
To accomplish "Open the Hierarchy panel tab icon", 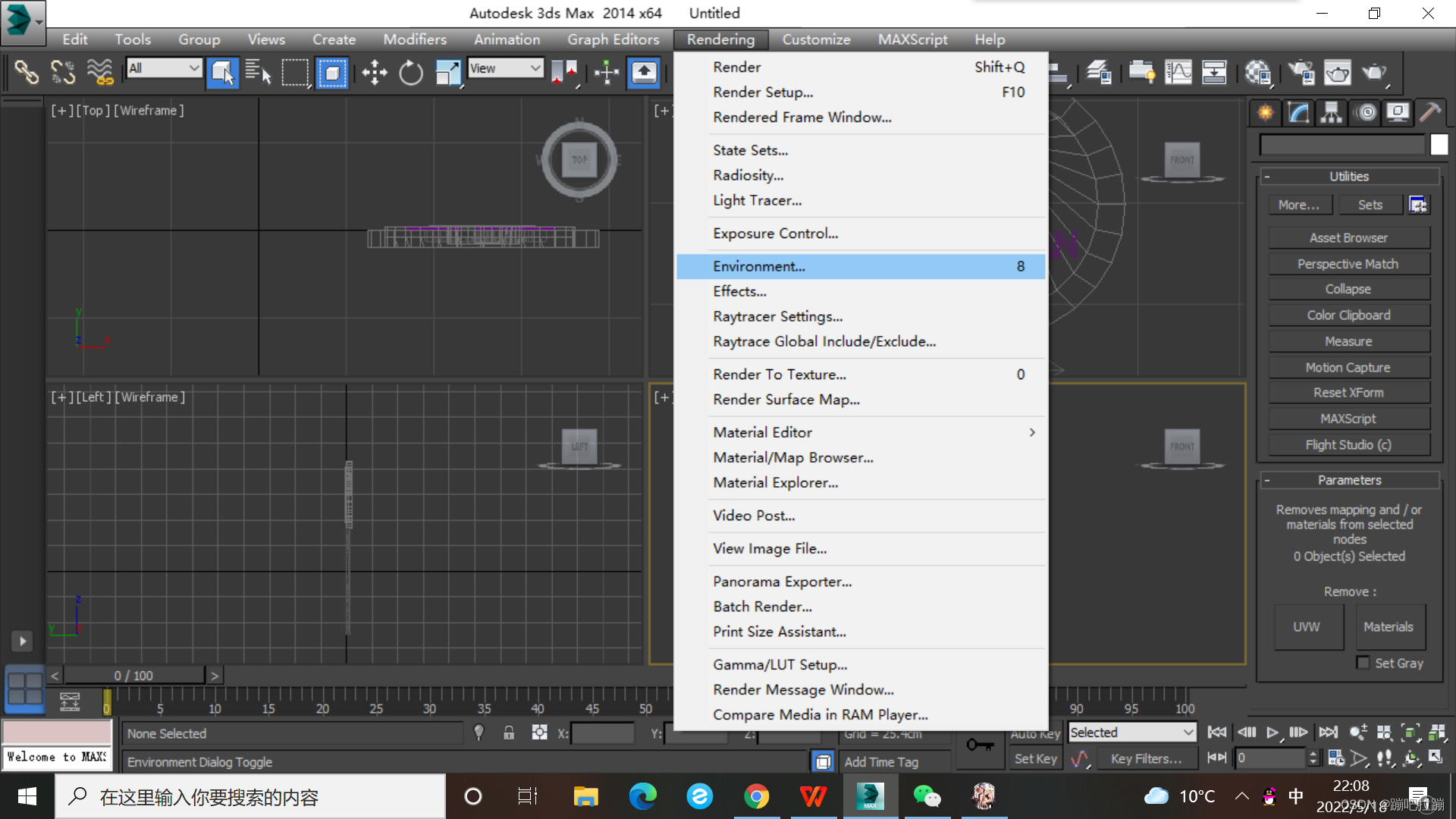I will [x=1331, y=113].
